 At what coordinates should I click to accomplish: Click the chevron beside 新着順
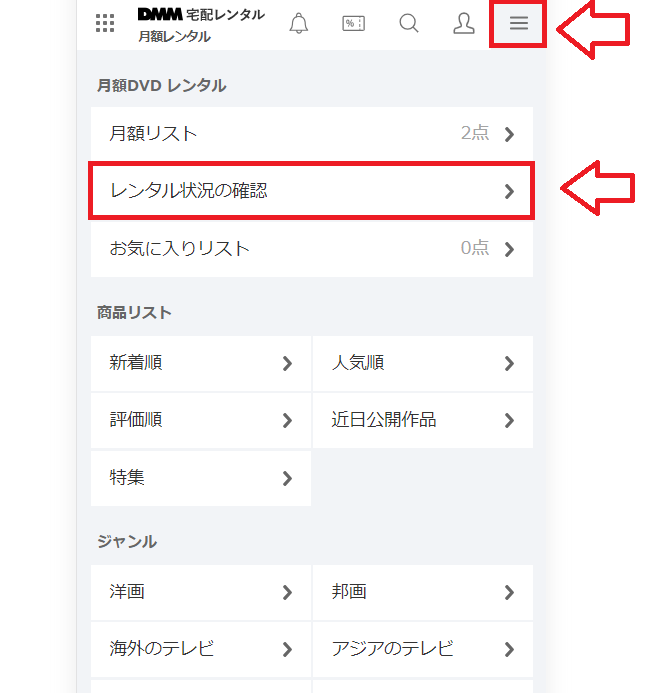pos(288,364)
